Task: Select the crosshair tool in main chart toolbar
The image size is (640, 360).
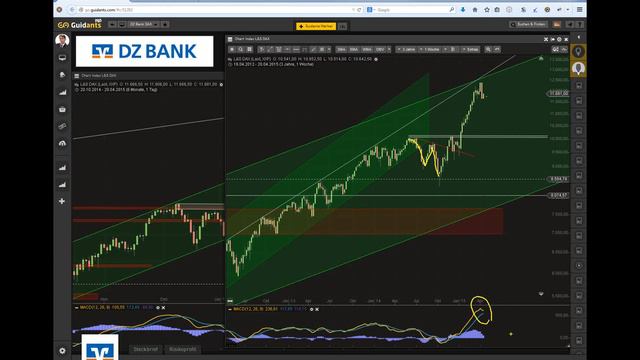Action: (232, 49)
